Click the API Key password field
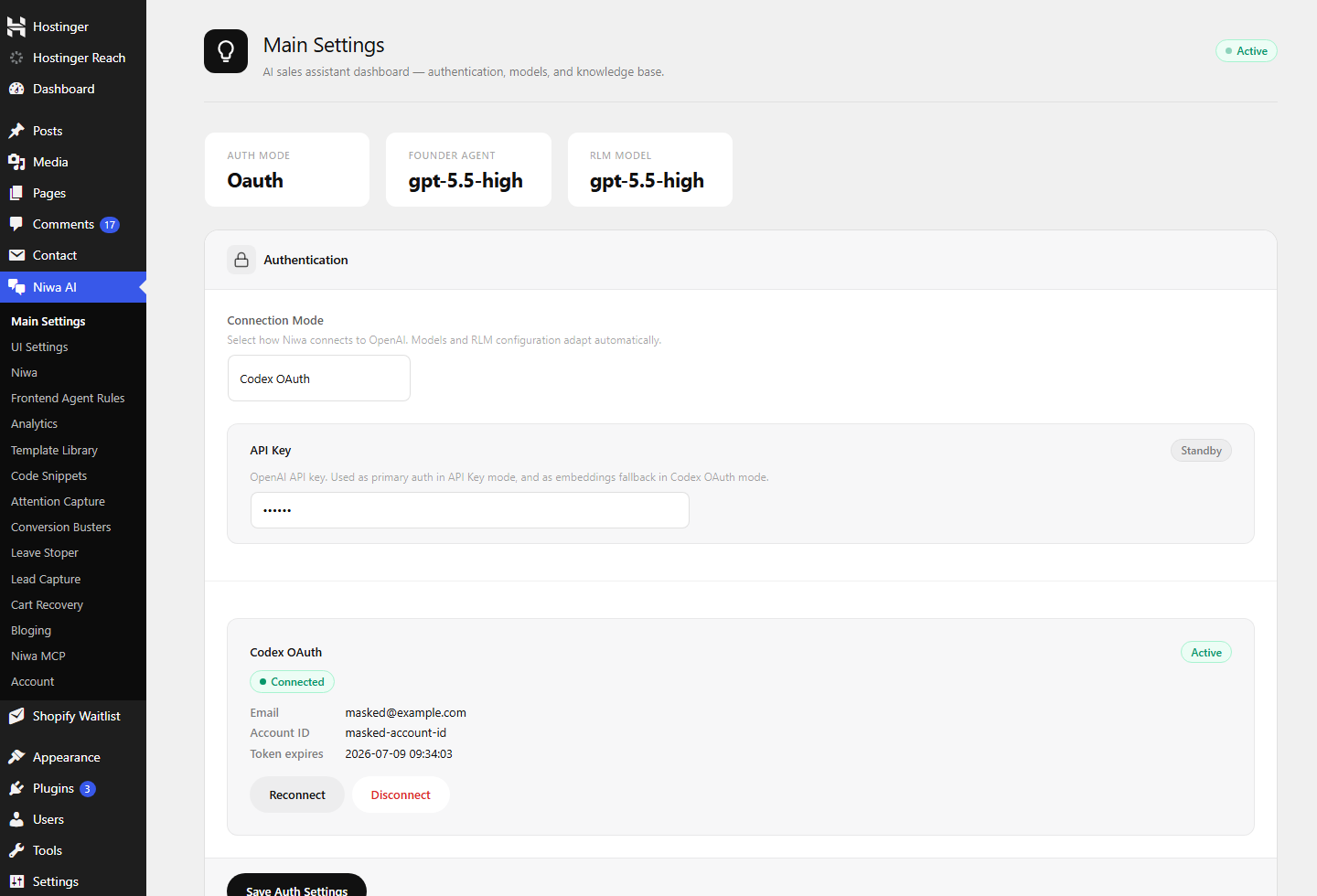The image size is (1317, 896). coord(469,510)
